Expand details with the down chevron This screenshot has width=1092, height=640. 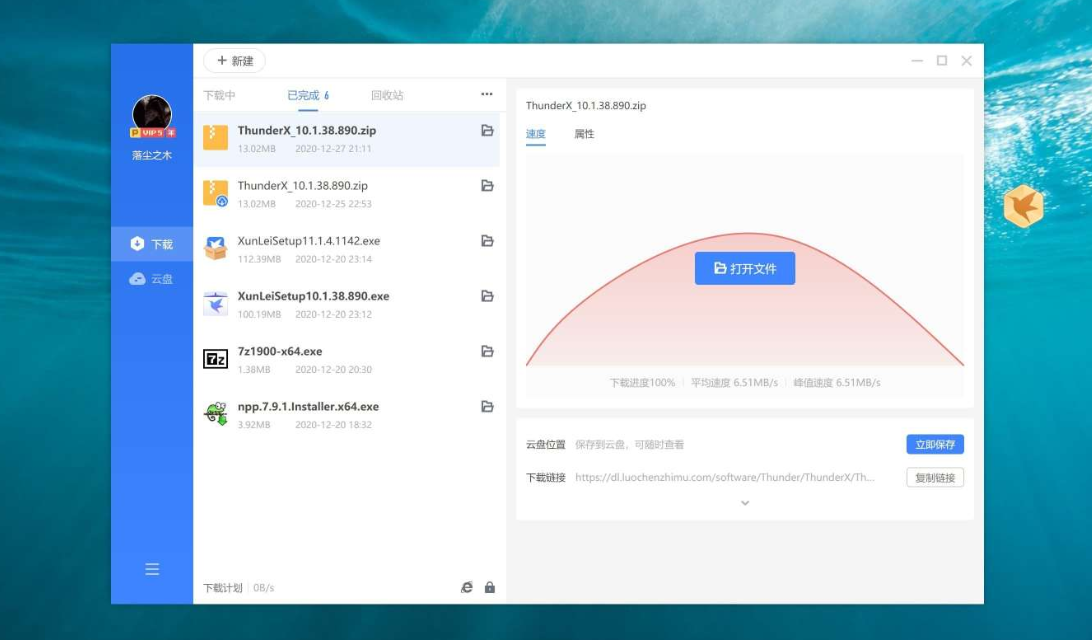pyautogui.click(x=745, y=503)
